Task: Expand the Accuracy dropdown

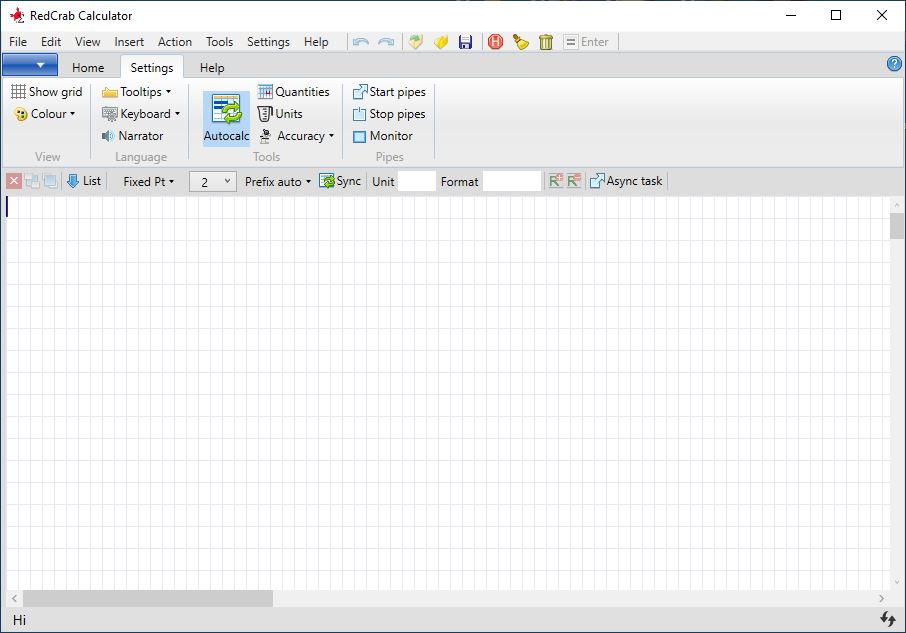Action: click(296, 136)
